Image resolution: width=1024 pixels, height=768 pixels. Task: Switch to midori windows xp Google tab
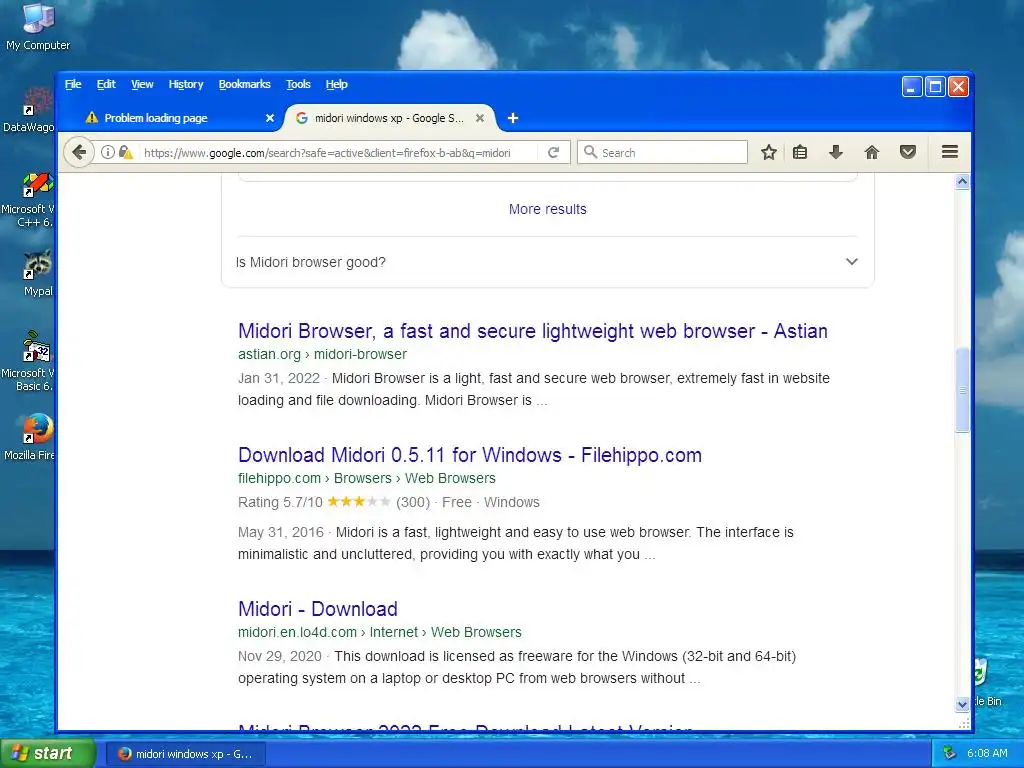point(389,118)
